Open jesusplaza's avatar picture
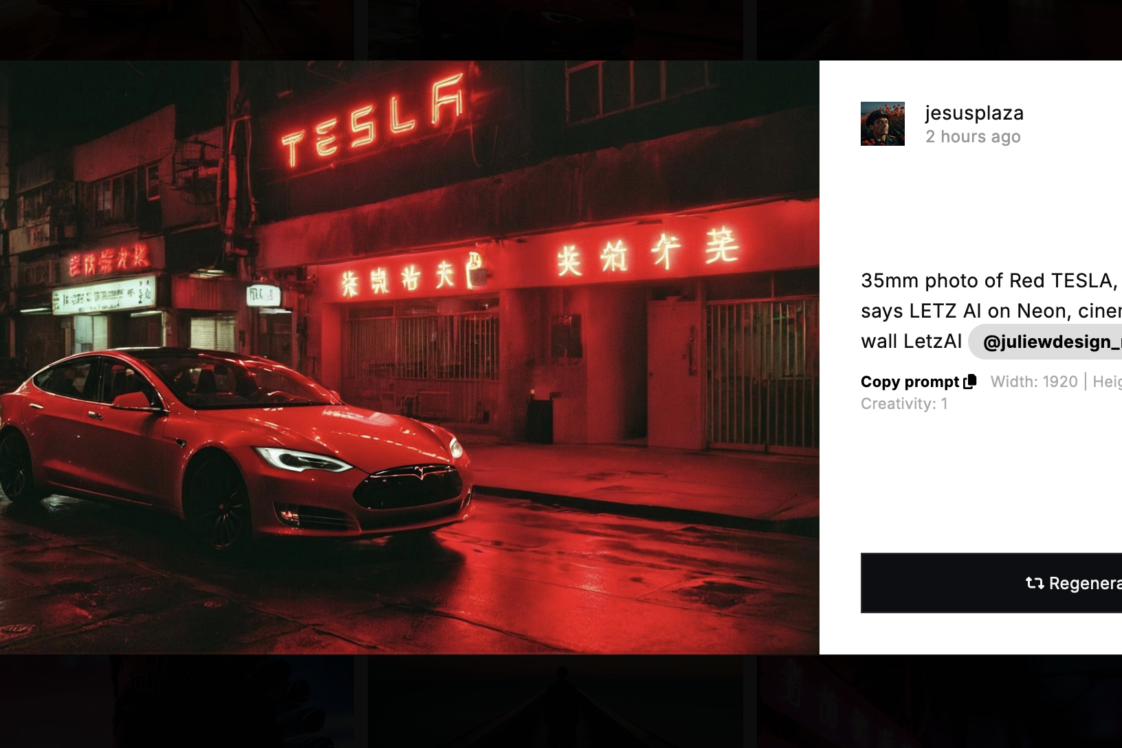 click(882, 124)
